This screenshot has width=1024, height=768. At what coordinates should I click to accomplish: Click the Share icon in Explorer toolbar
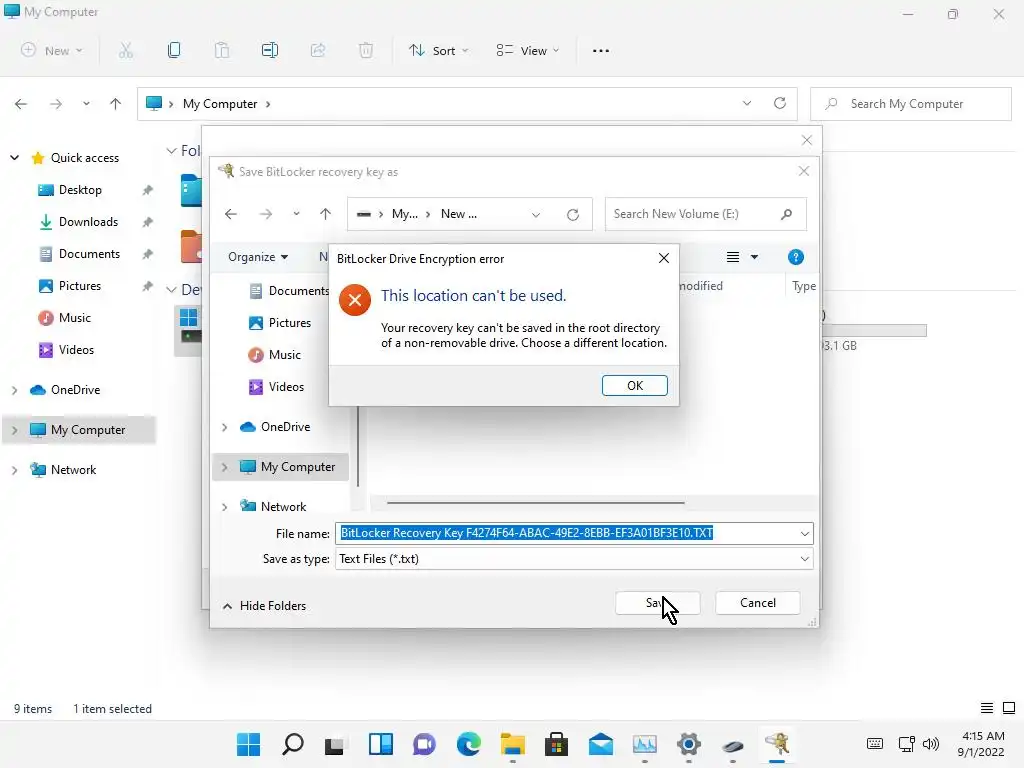[318, 50]
